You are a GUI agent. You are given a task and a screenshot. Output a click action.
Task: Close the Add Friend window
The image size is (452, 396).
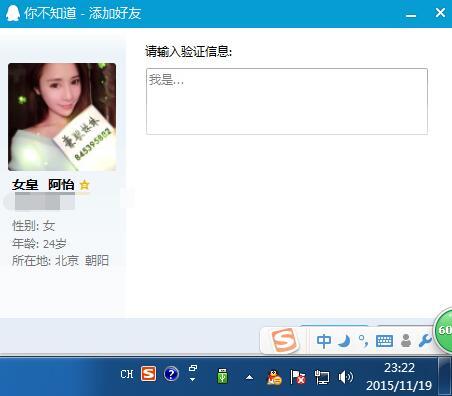[440, 13]
